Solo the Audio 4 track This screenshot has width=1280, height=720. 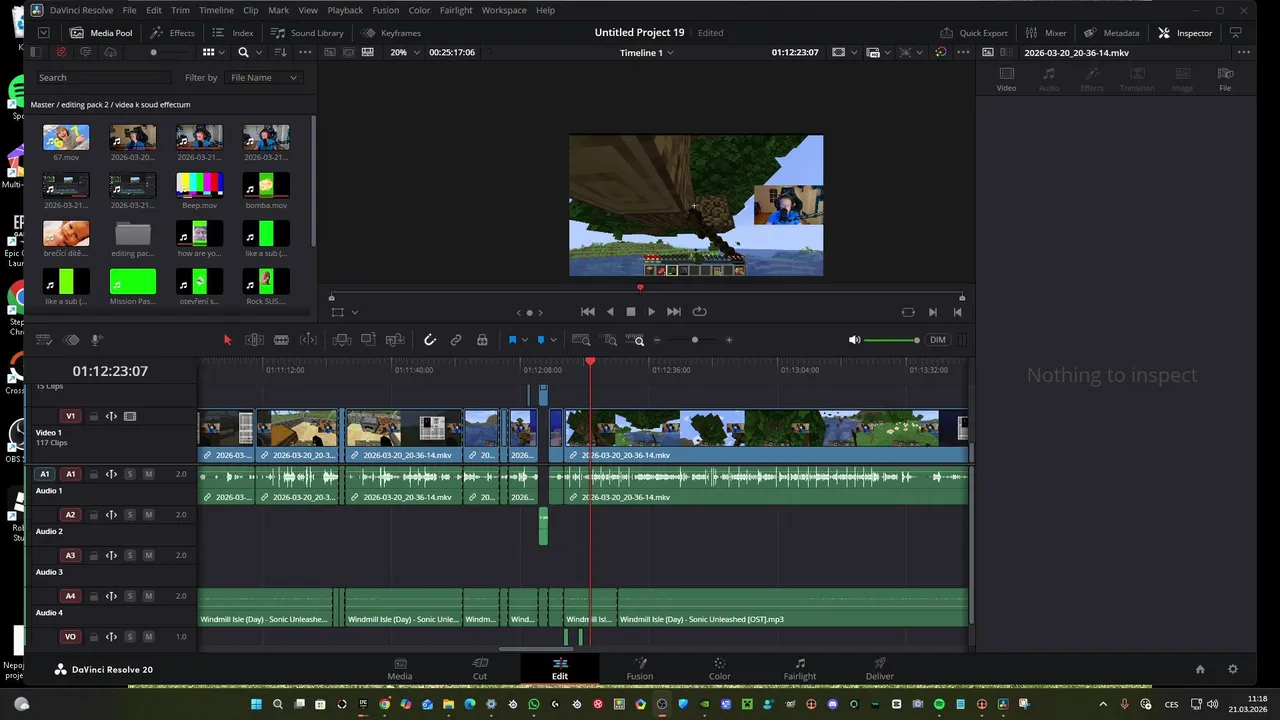[130, 596]
